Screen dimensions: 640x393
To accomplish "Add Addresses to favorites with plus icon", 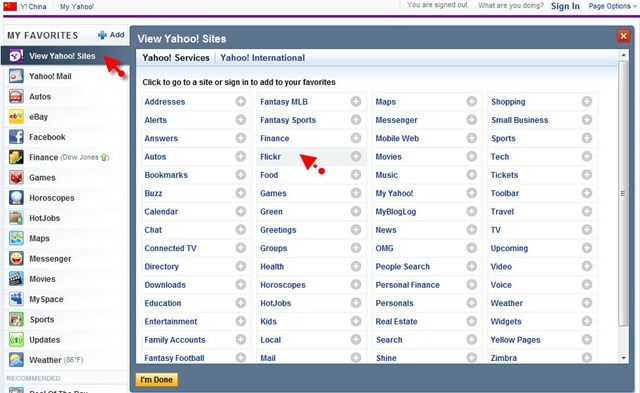I will (241, 102).
